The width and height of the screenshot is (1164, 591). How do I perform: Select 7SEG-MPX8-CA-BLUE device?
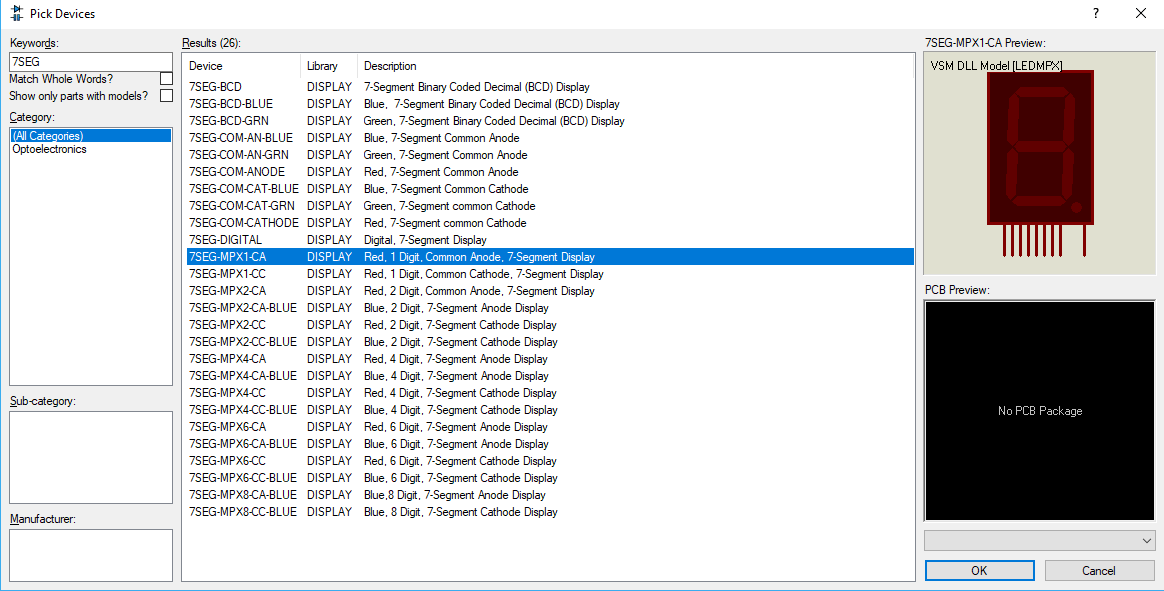coord(550,495)
